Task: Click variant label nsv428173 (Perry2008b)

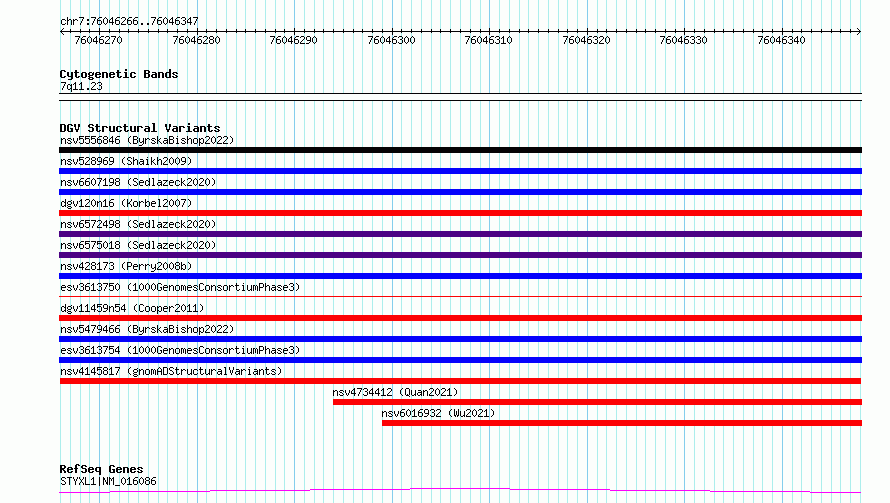Action: (126, 266)
